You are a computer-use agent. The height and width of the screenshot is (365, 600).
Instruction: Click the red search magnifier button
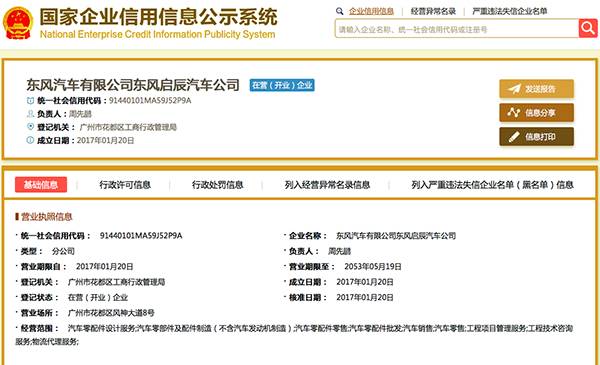coord(588,28)
